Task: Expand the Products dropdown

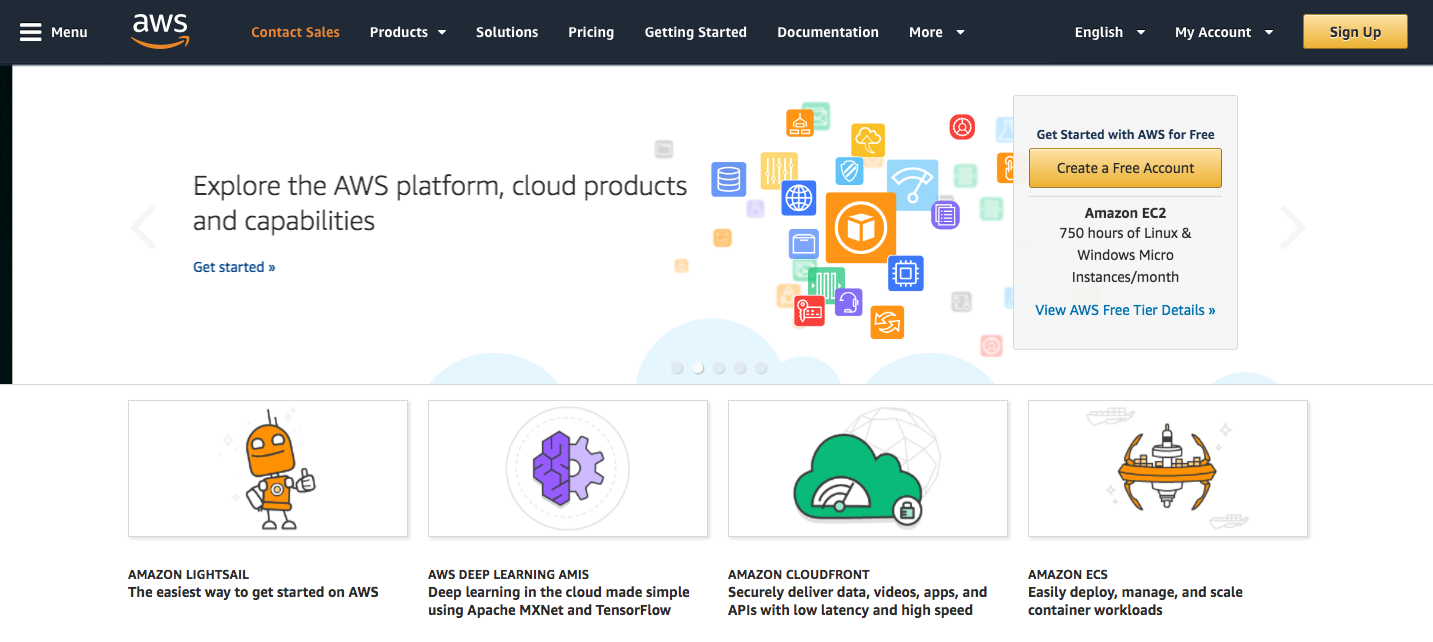Action: pos(408,32)
